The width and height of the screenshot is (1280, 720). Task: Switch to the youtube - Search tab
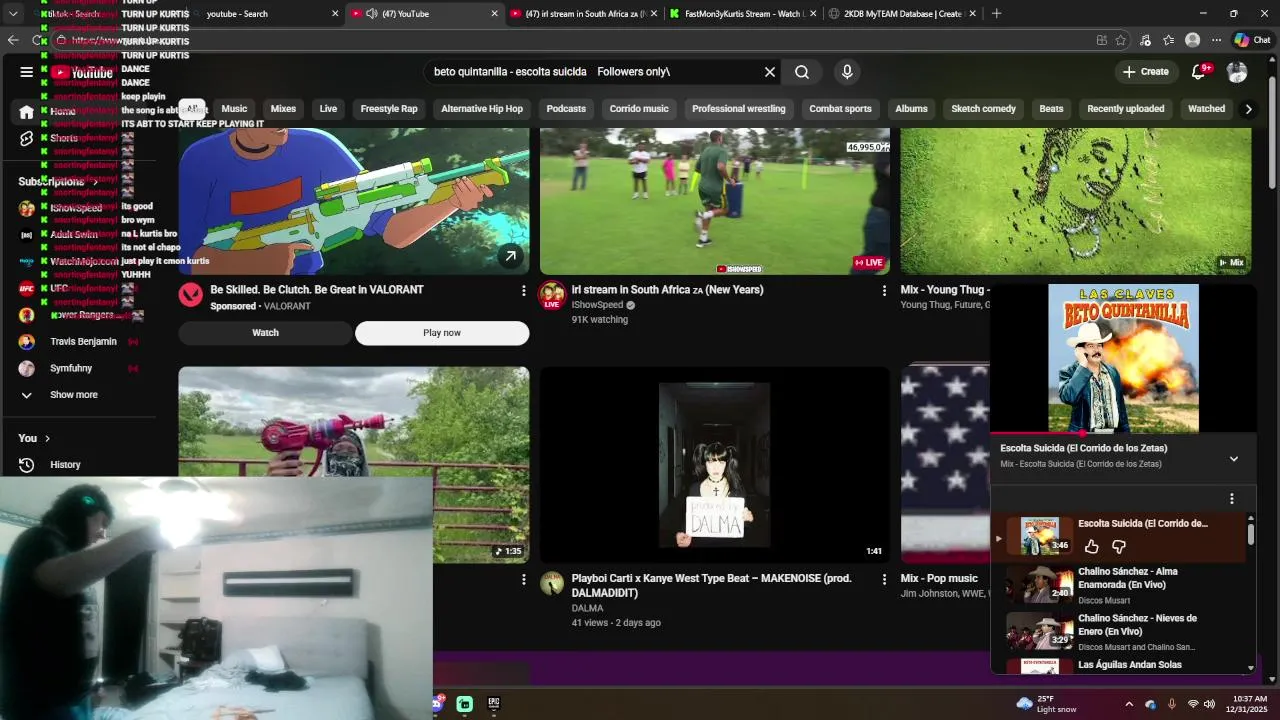(265, 14)
